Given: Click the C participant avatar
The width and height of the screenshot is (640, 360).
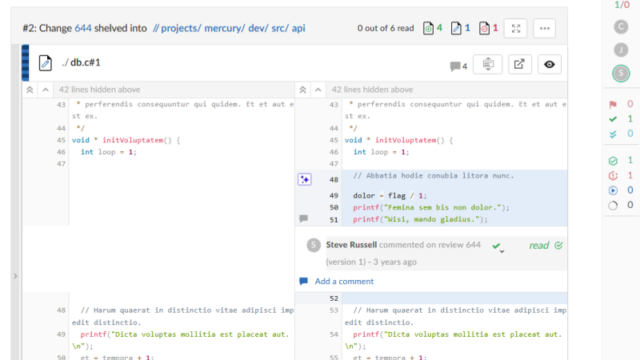Looking at the screenshot, I should click(621, 27).
